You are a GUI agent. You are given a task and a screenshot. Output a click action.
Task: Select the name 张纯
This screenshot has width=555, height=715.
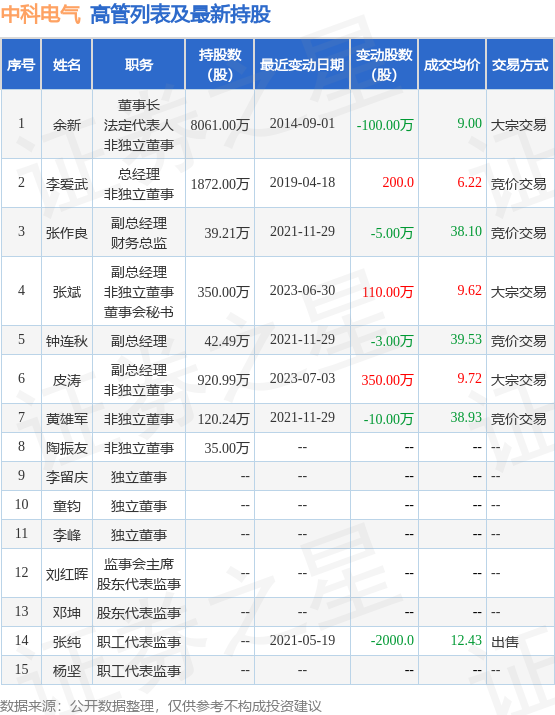(x=67, y=642)
